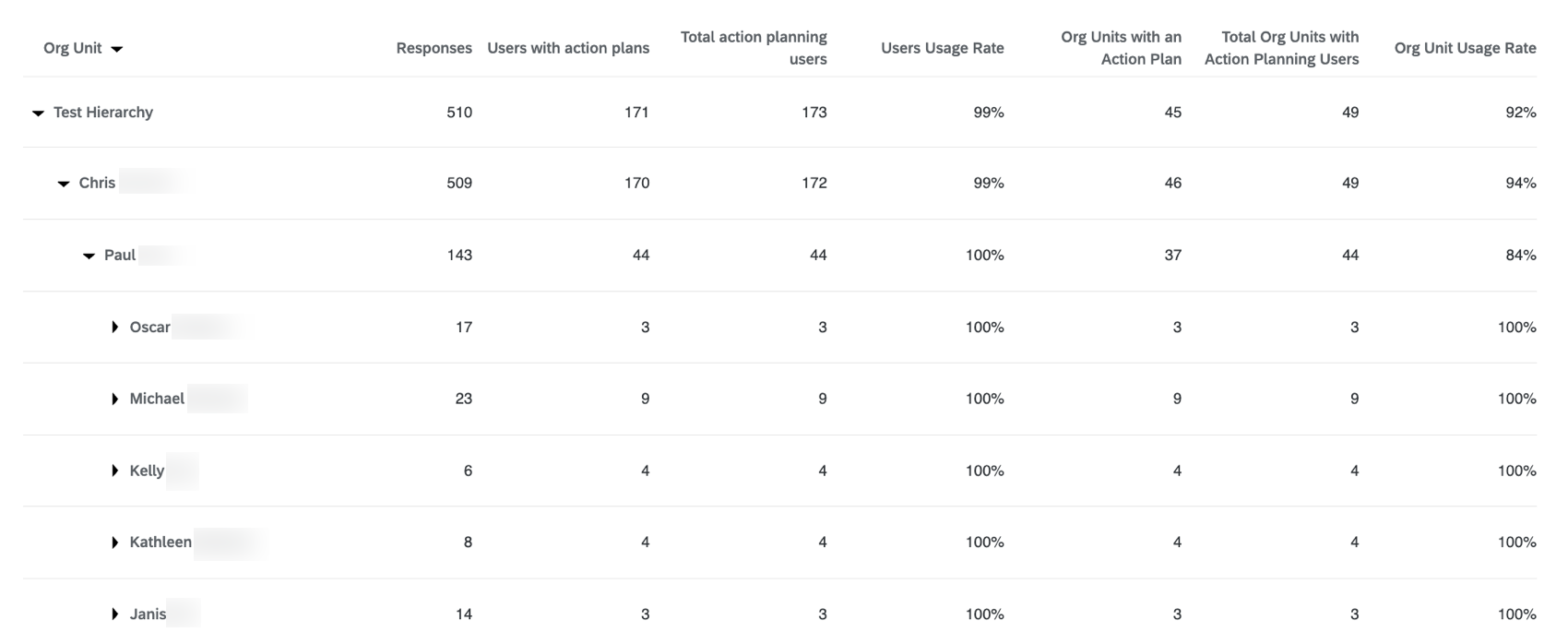Expand the Kelly org unit row

pos(115,471)
